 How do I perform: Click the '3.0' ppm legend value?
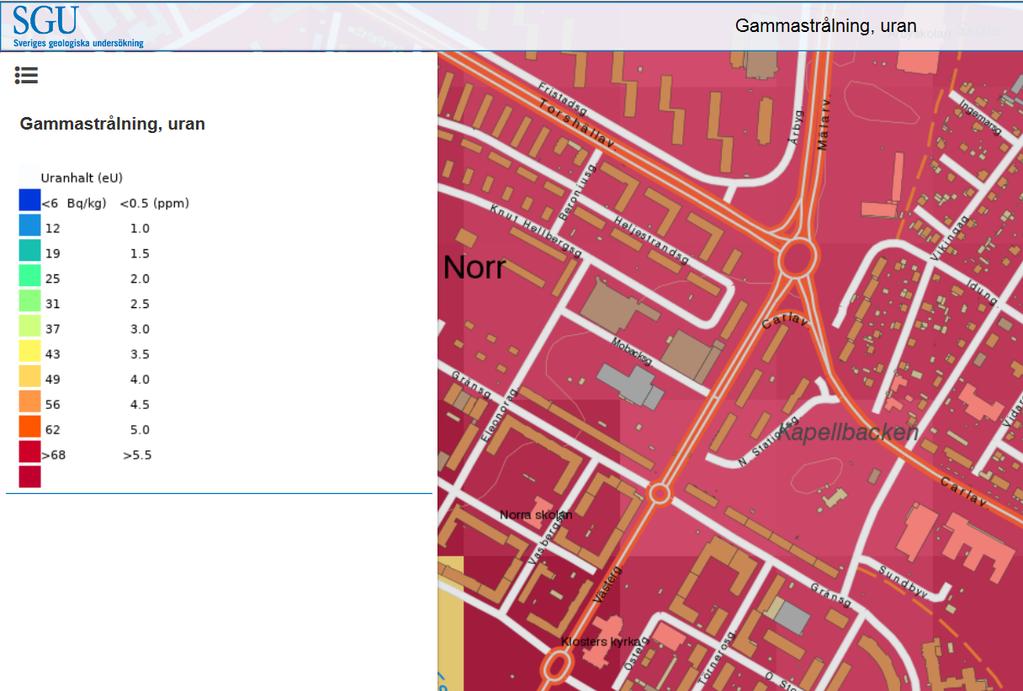tap(140, 330)
